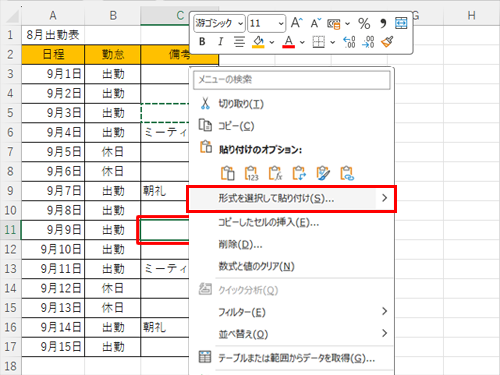This screenshot has width=500, height=375.
Task: Apply comma style format
Action: (383, 24)
